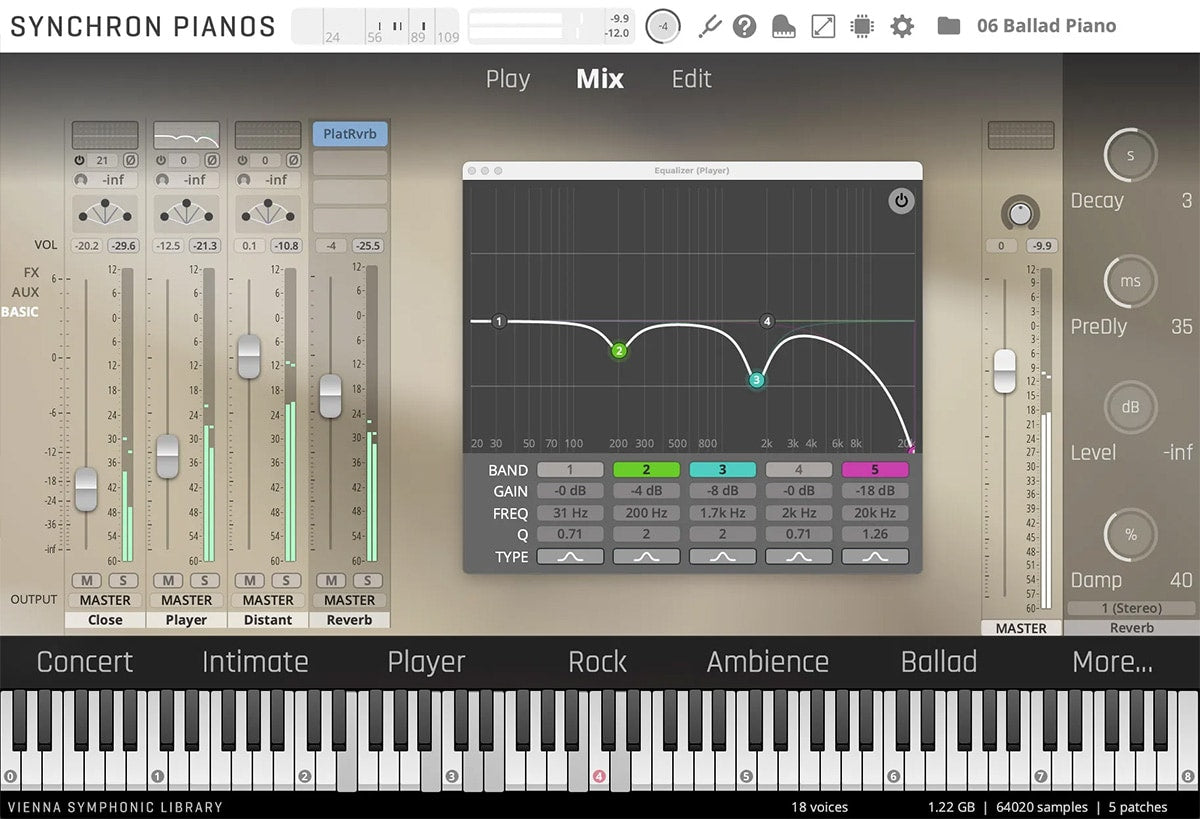This screenshot has height=819, width=1200.
Task: Invert phase on the Close channel
Action: point(129,160)
